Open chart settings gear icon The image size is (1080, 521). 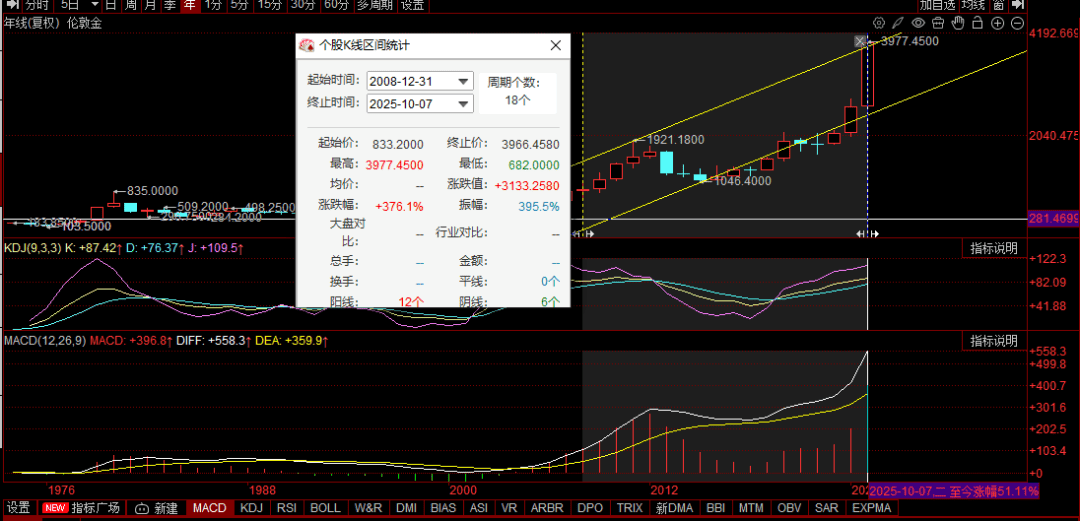point(879,23)
